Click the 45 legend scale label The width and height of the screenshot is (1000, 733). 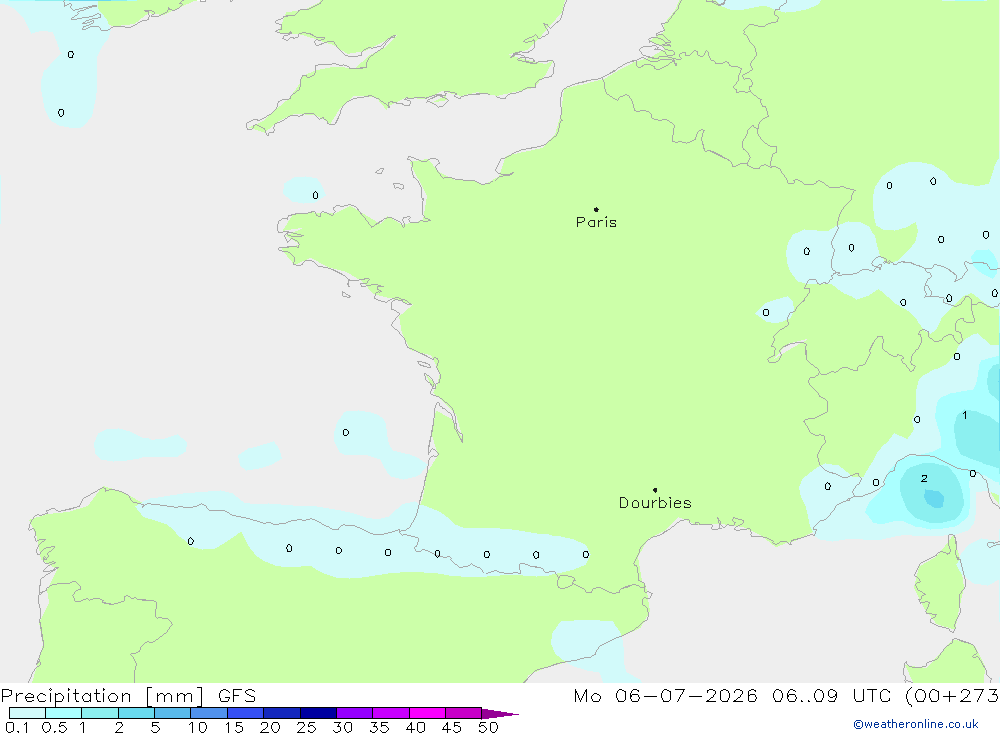(452, 727)
